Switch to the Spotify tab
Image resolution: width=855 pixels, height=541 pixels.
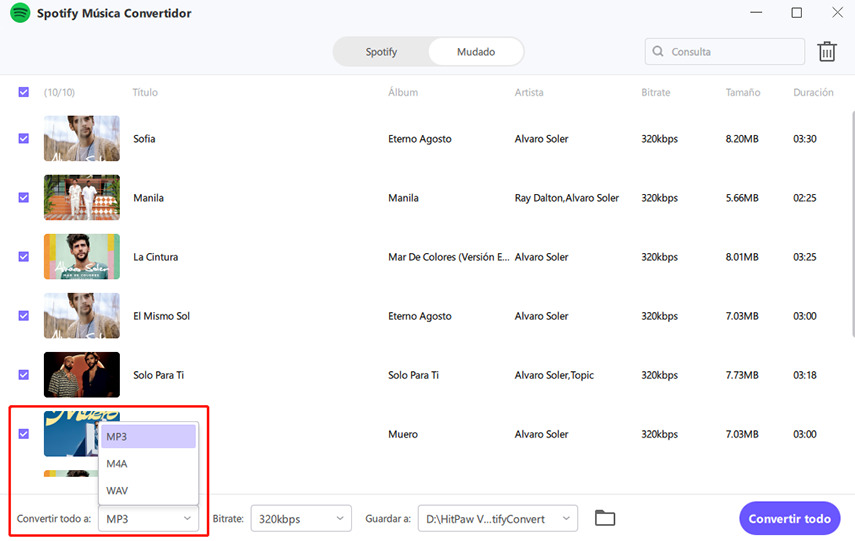tap(381, 52)
